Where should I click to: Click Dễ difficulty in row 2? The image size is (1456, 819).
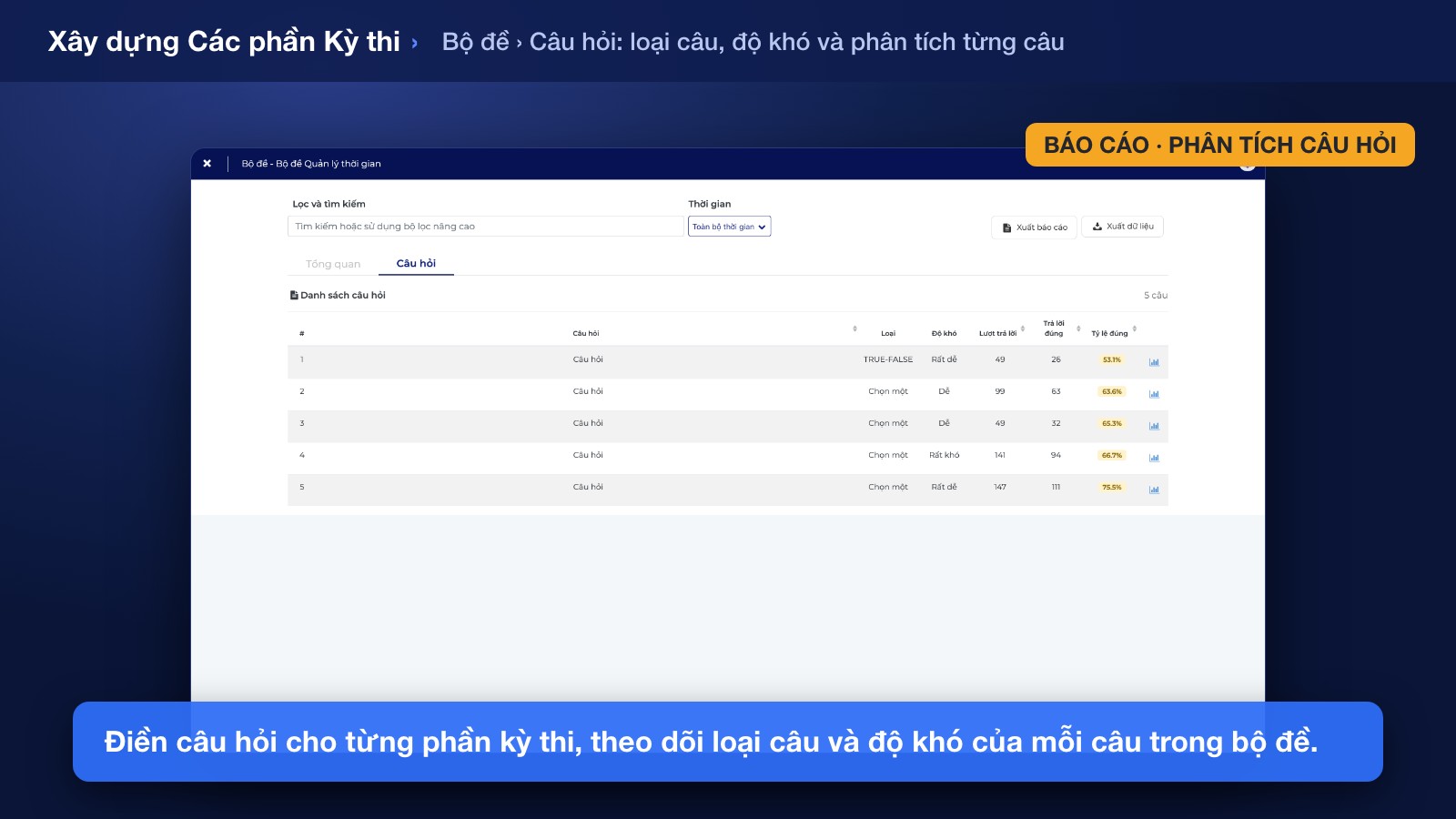(944, 391)
